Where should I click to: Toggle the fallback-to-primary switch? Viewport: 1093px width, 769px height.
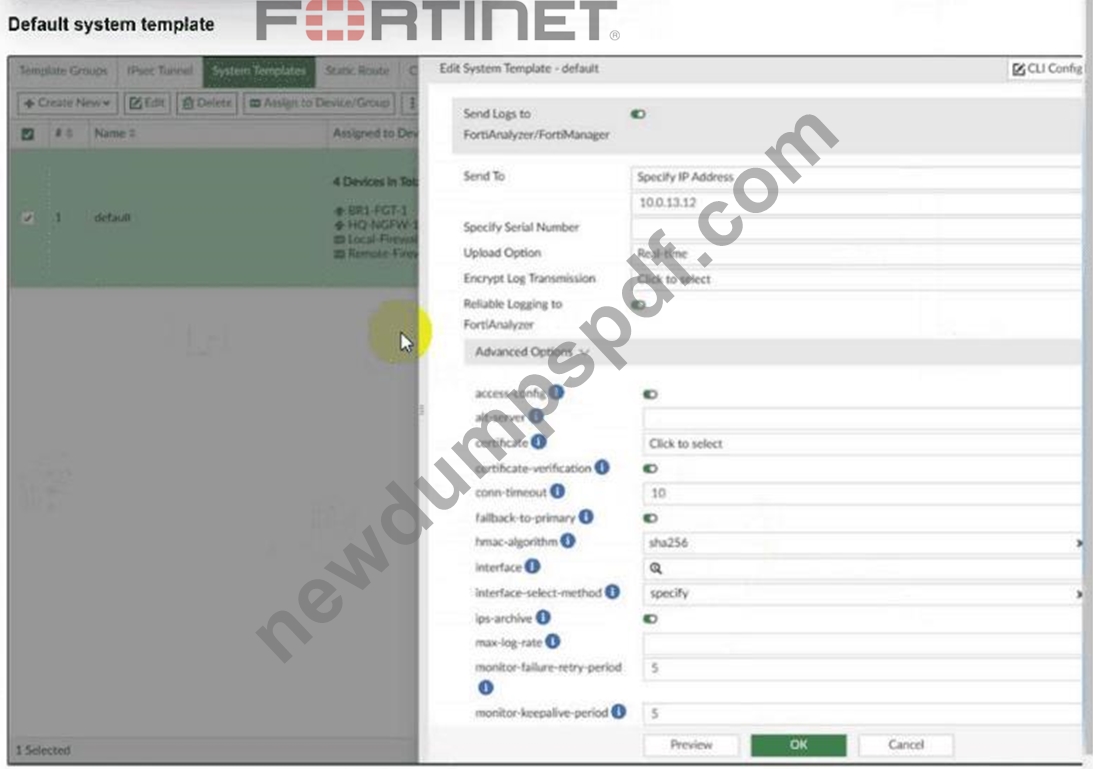[x=650, y=518]
